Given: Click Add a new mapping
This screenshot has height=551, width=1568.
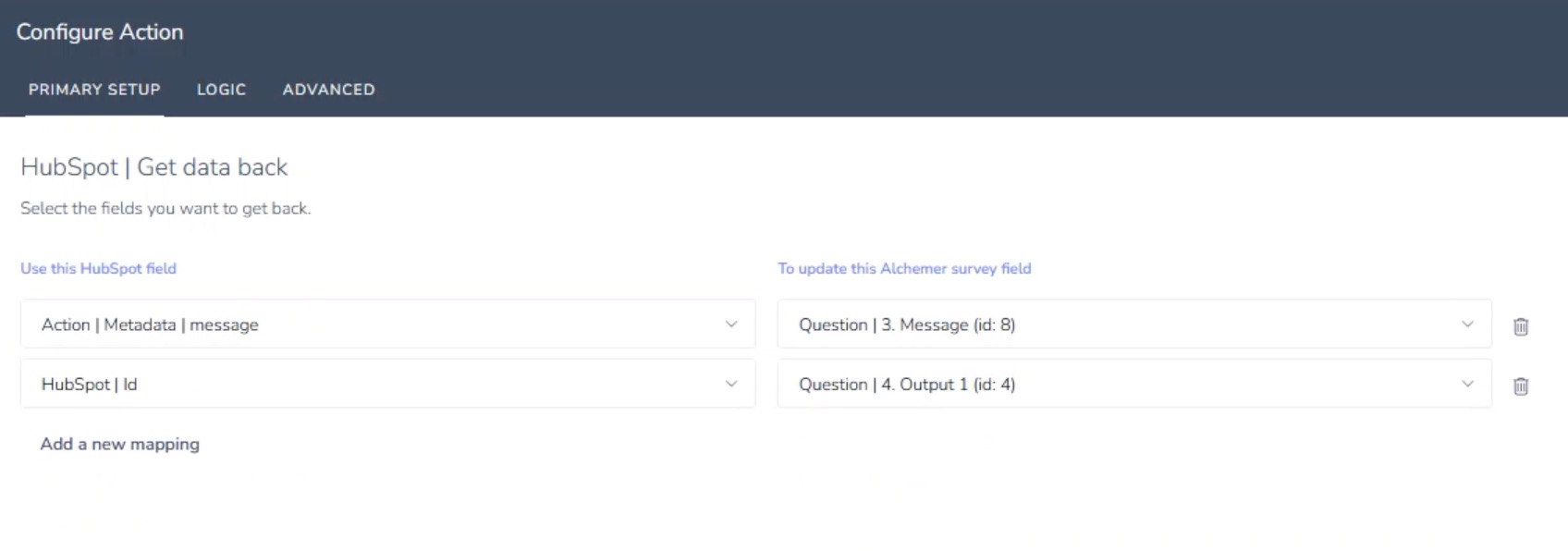Looking at the screenshot, I should [119, 444].
